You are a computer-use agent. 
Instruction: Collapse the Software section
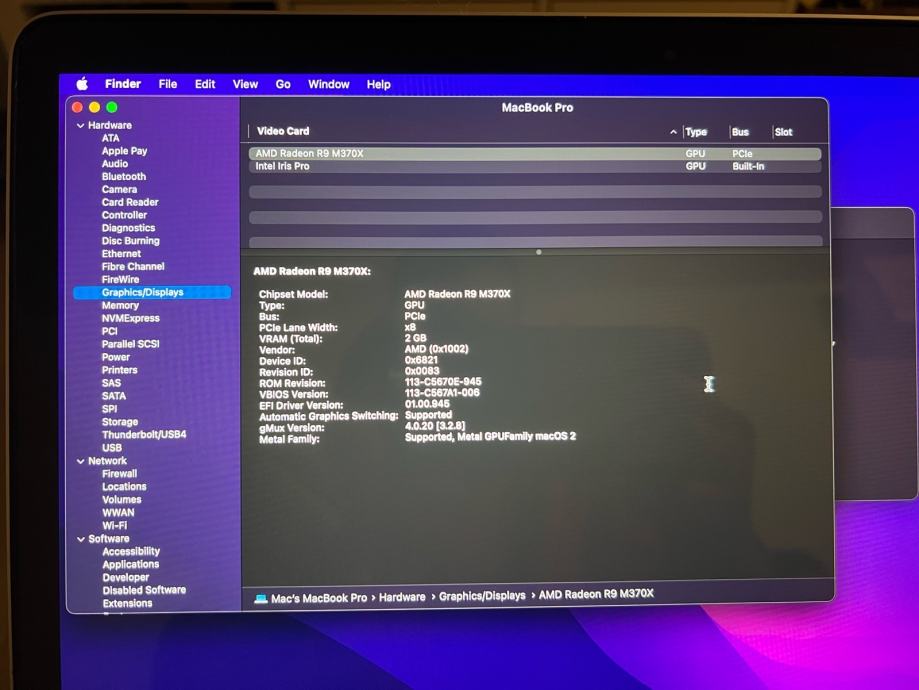(80, 539)
